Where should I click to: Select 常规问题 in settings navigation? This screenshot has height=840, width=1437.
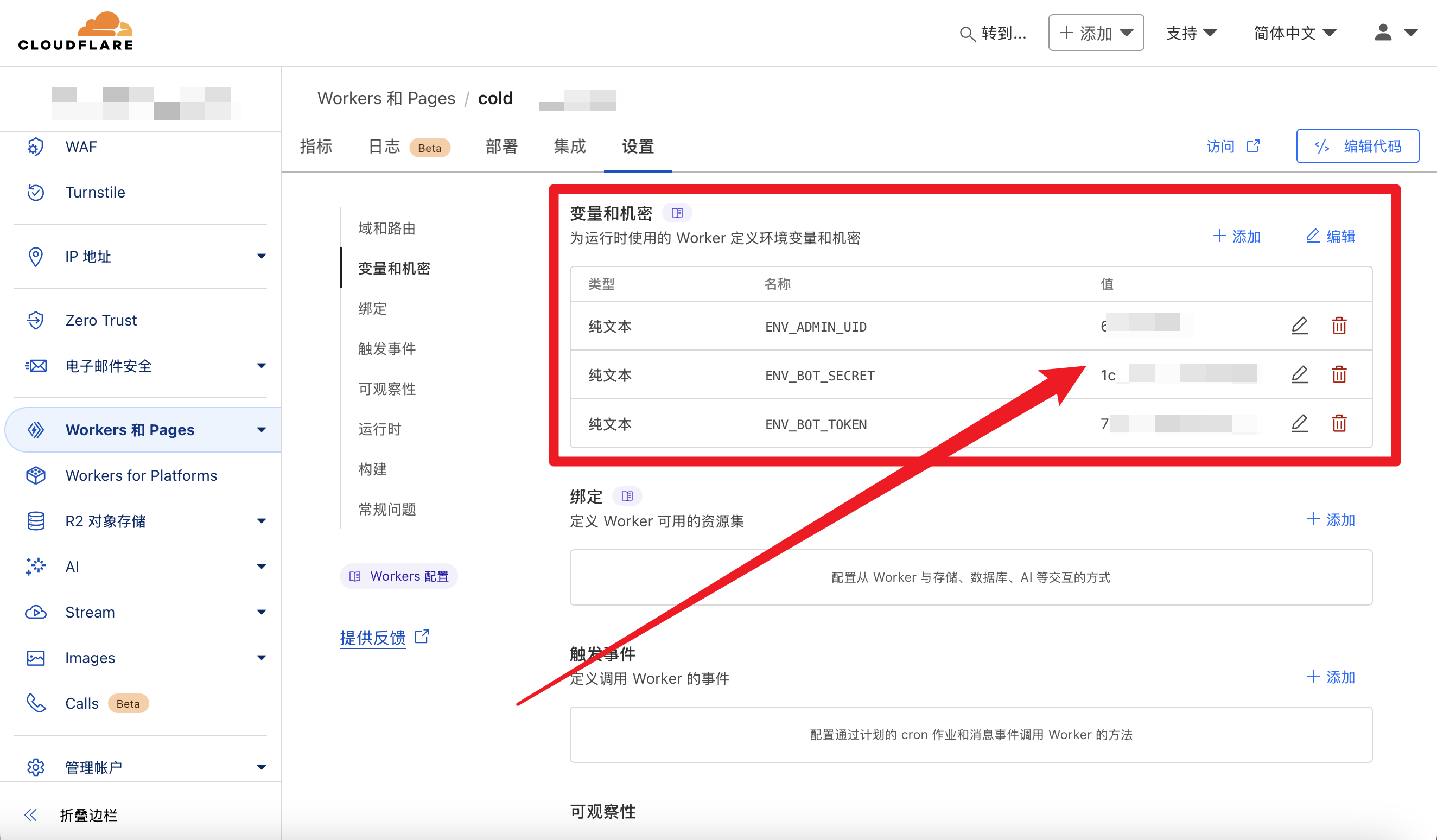coord(386,509)
